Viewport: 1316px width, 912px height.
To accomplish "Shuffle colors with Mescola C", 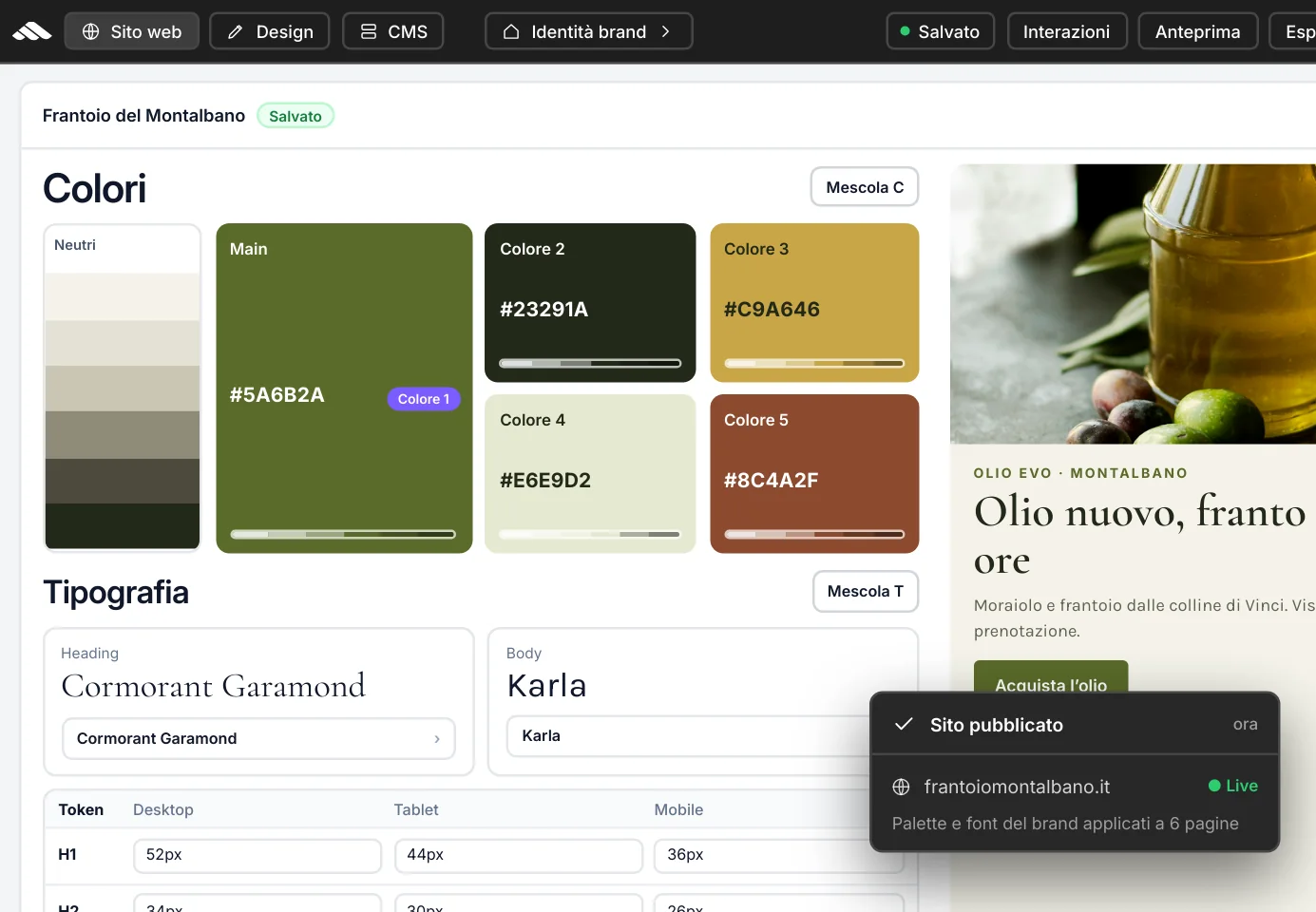I will [865, 187].
